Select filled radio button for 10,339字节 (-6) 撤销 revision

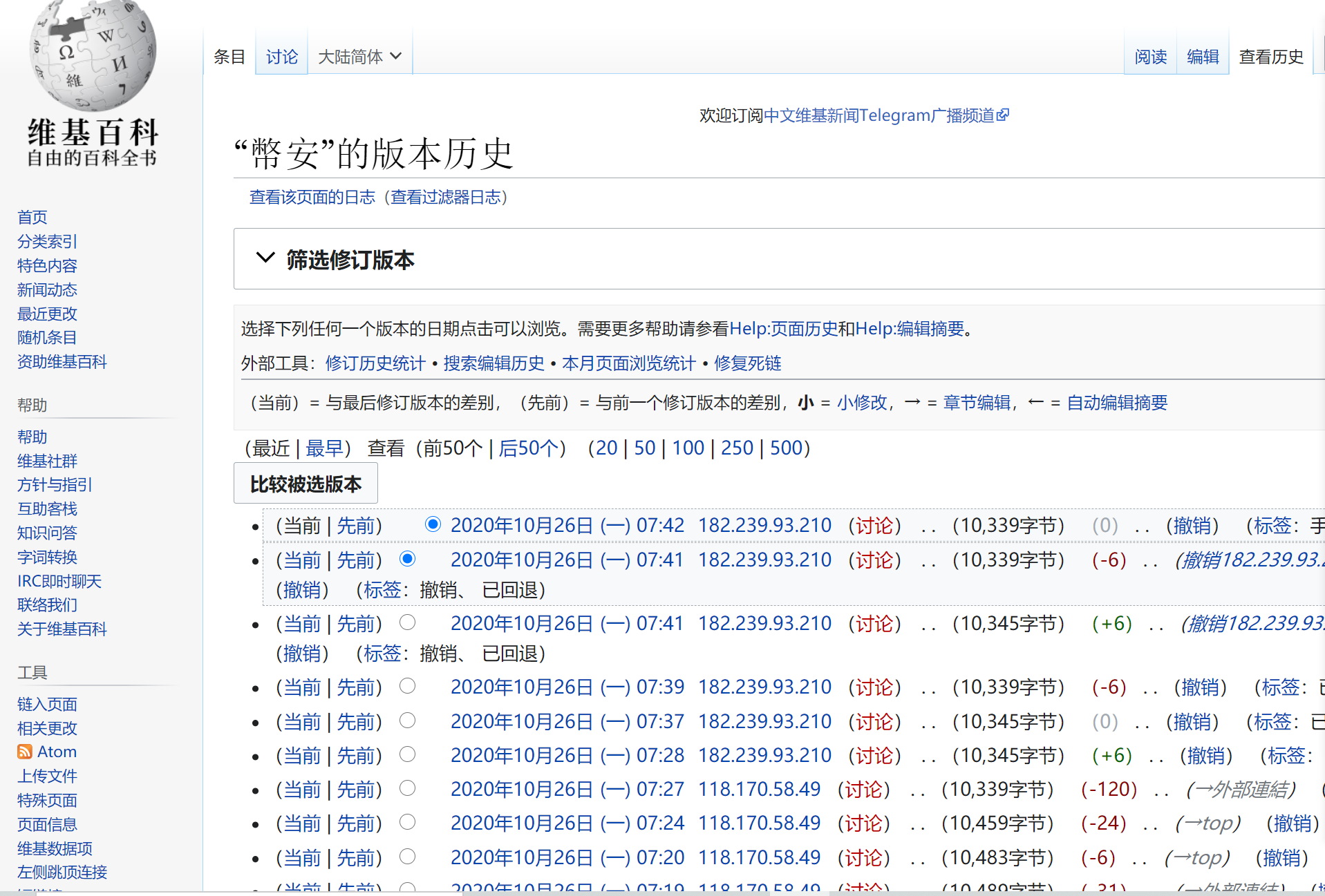click(x=408, y=558)
